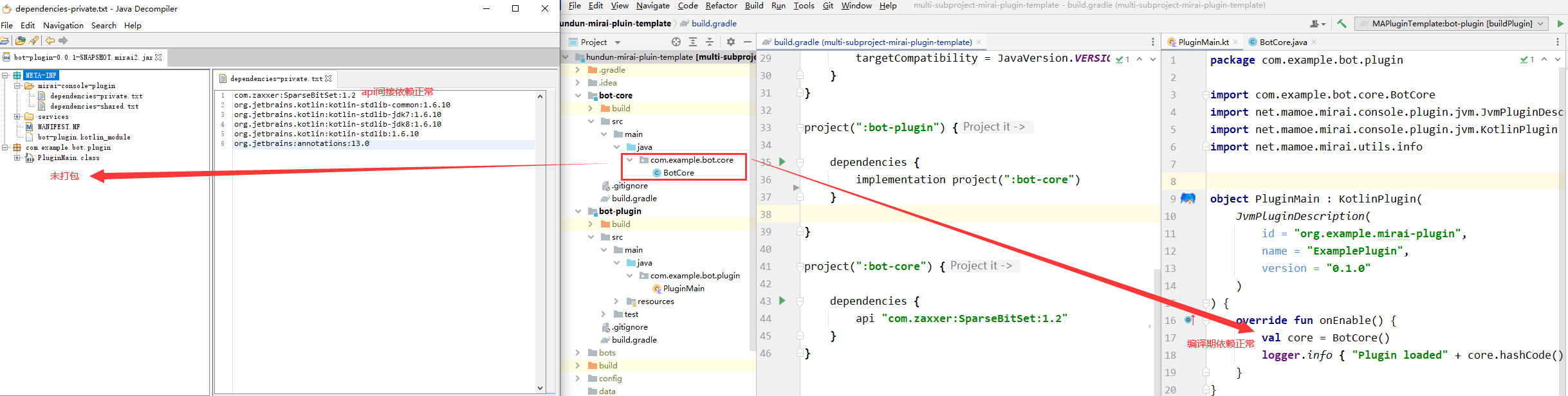Open Git menu in IntelliJ

[x=828, y=6]
